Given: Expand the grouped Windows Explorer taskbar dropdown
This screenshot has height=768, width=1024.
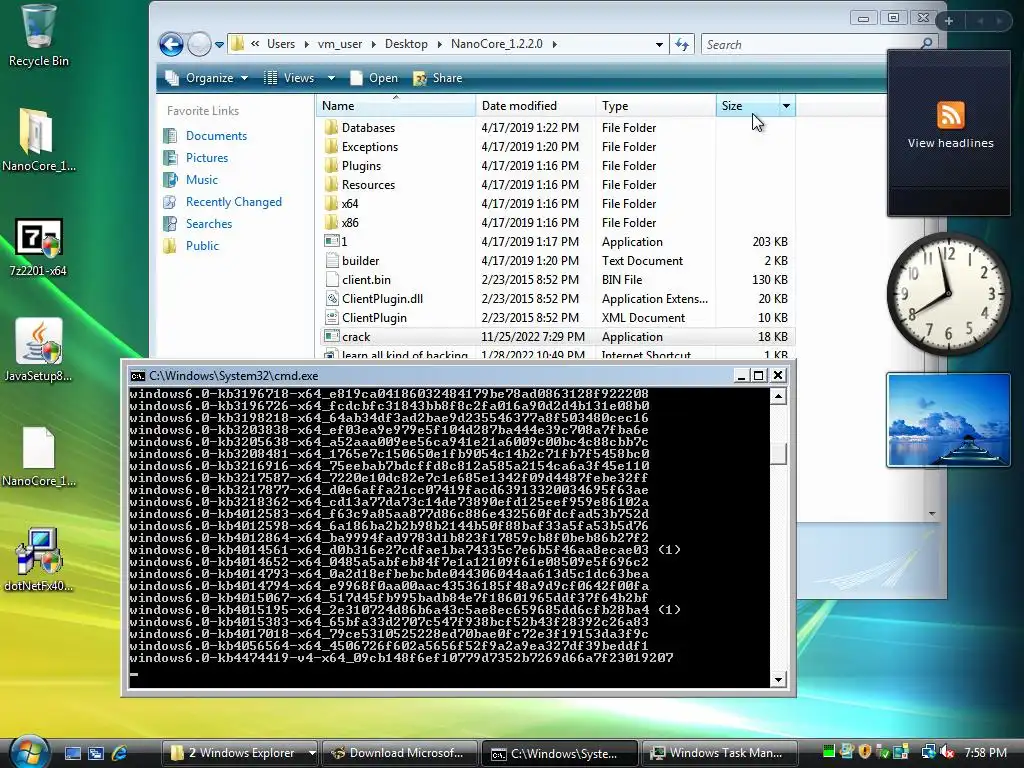Looking at the screenshot, I should point(312,753).
